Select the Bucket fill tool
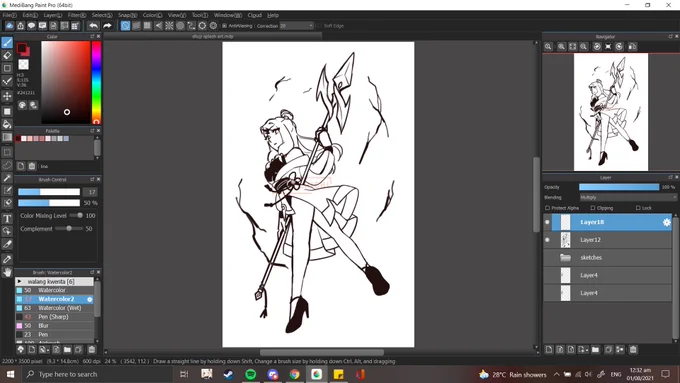680x383 pixels. click(7, 124)
